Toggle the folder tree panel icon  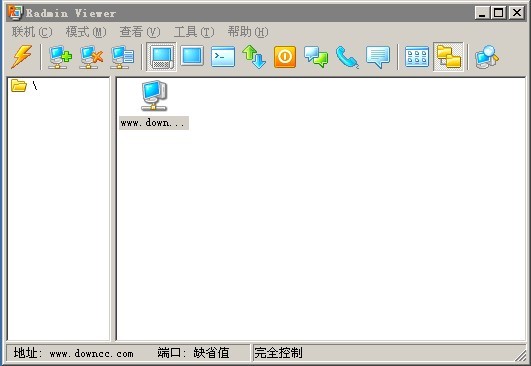pos(448,57)
